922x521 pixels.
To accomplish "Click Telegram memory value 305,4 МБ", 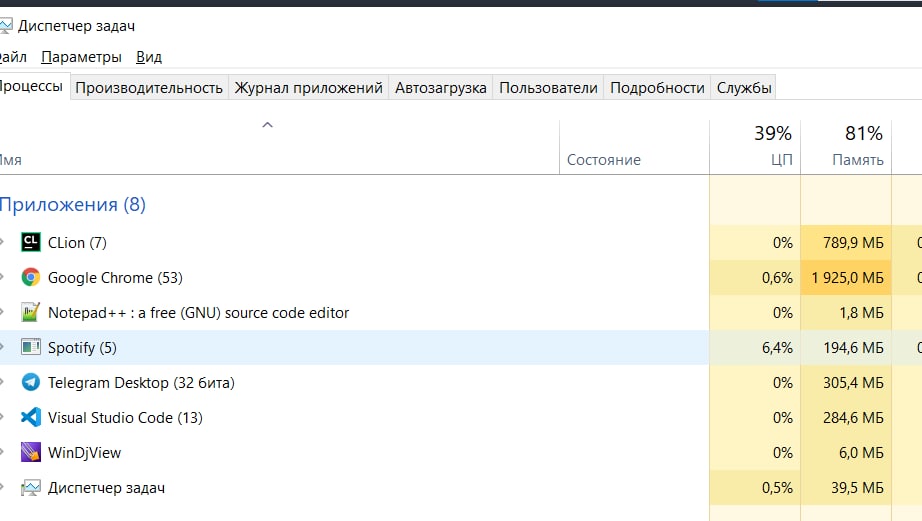I will (x=853, y=383).
